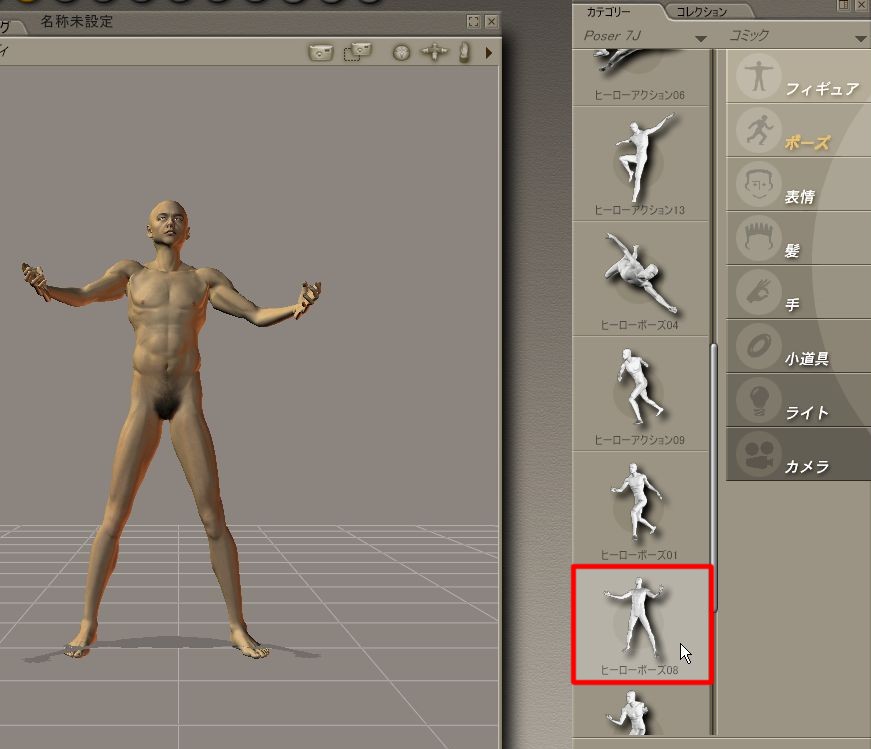Click the figure's head in the preview
Image resolution: width=871 pixels, height=749 pixels.
point(168,225)
